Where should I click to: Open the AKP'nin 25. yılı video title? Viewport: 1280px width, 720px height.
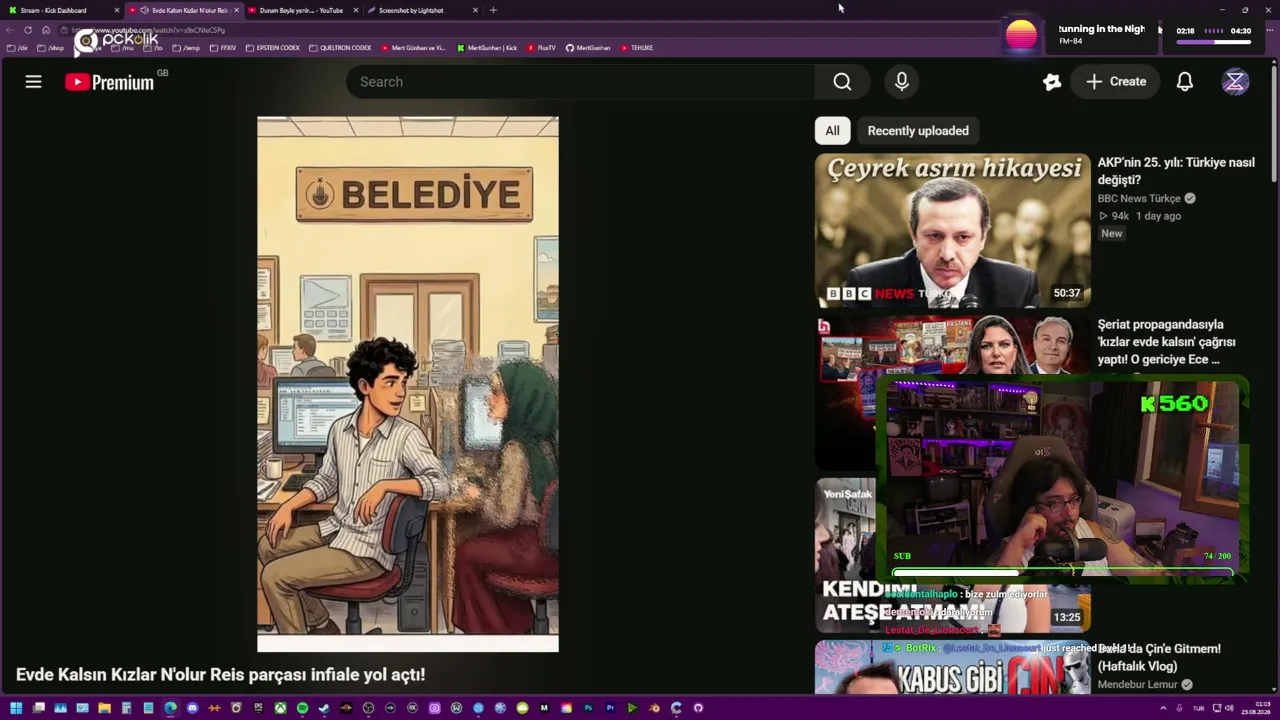[x=1176, y=171]
